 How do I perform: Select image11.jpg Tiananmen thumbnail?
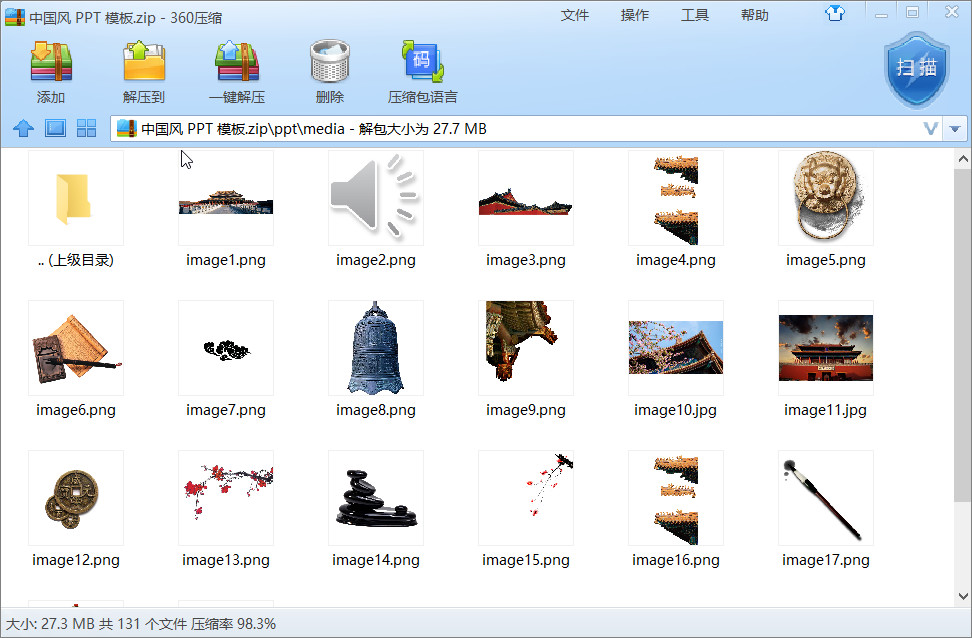point(826,348)
